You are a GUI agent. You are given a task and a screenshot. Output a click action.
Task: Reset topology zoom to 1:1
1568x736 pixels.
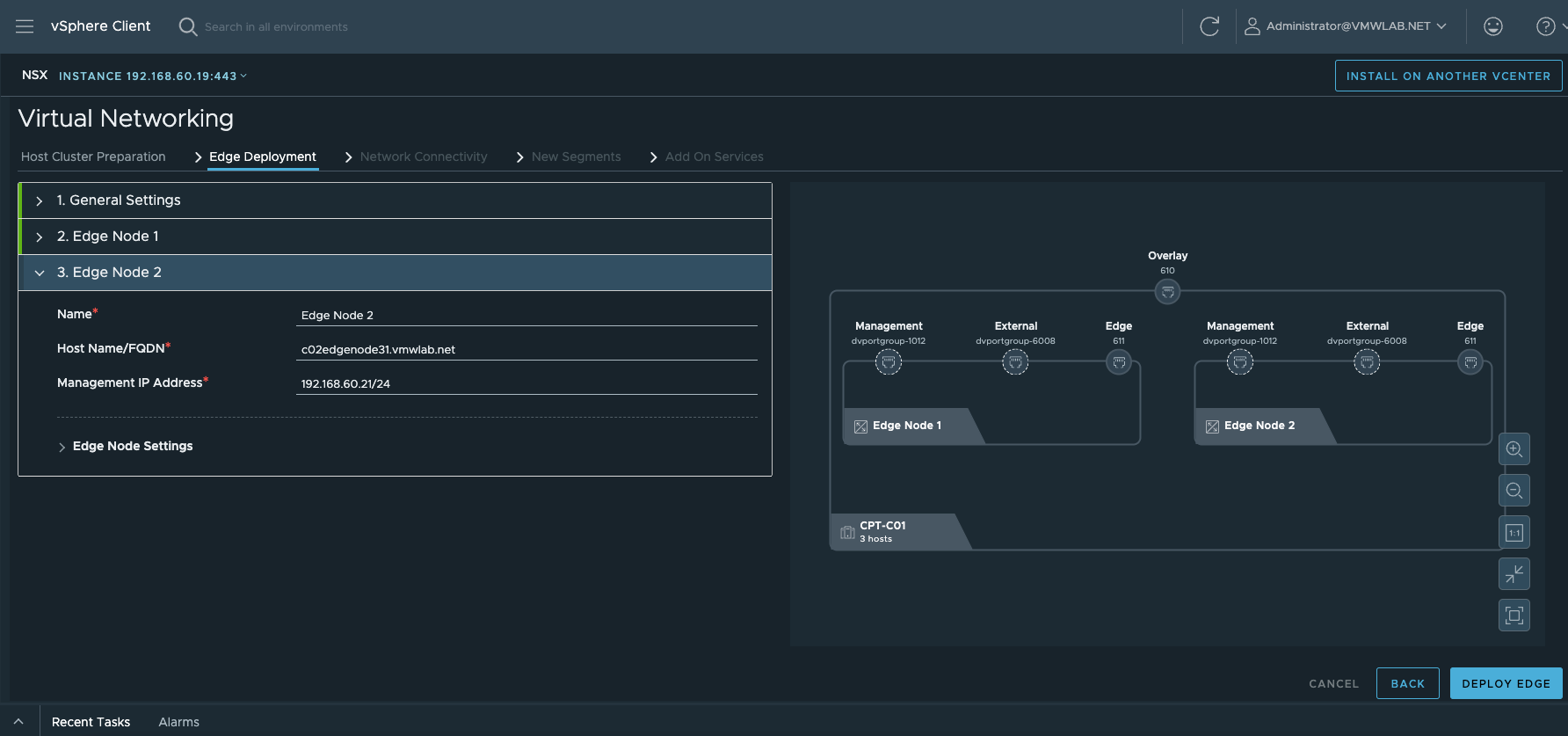pyautogui.click(x=1514, y=532)
